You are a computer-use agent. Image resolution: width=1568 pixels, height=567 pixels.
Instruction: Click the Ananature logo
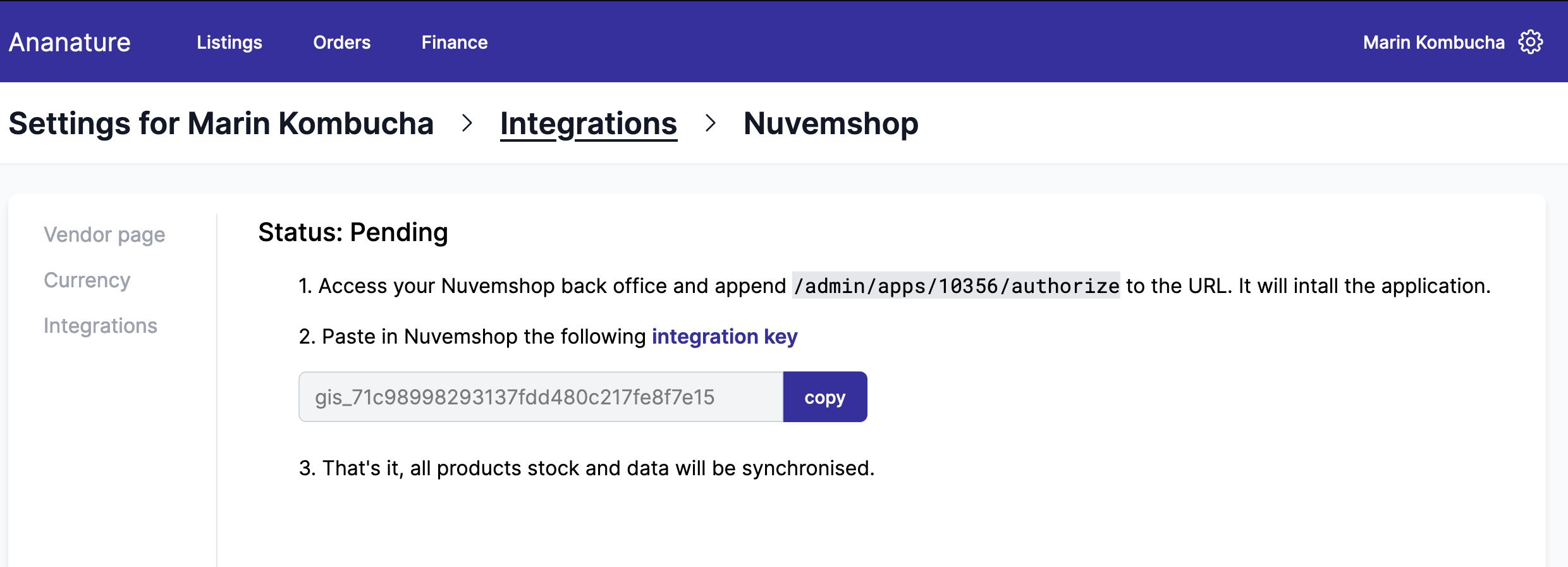pos(70,42)
